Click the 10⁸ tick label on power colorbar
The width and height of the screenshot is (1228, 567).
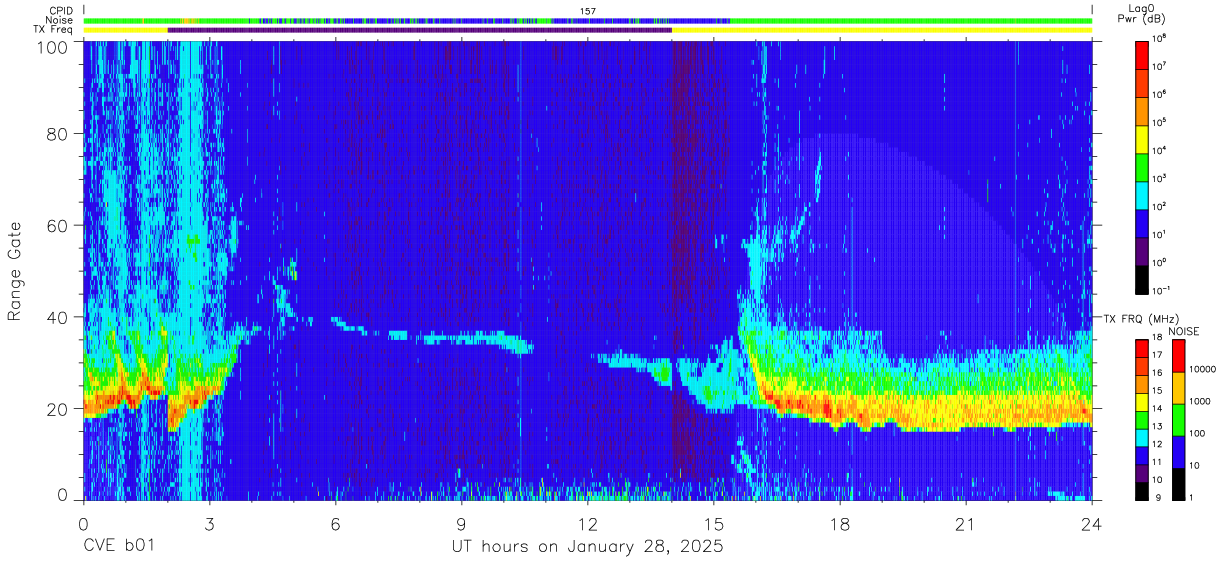point(1160,38)
